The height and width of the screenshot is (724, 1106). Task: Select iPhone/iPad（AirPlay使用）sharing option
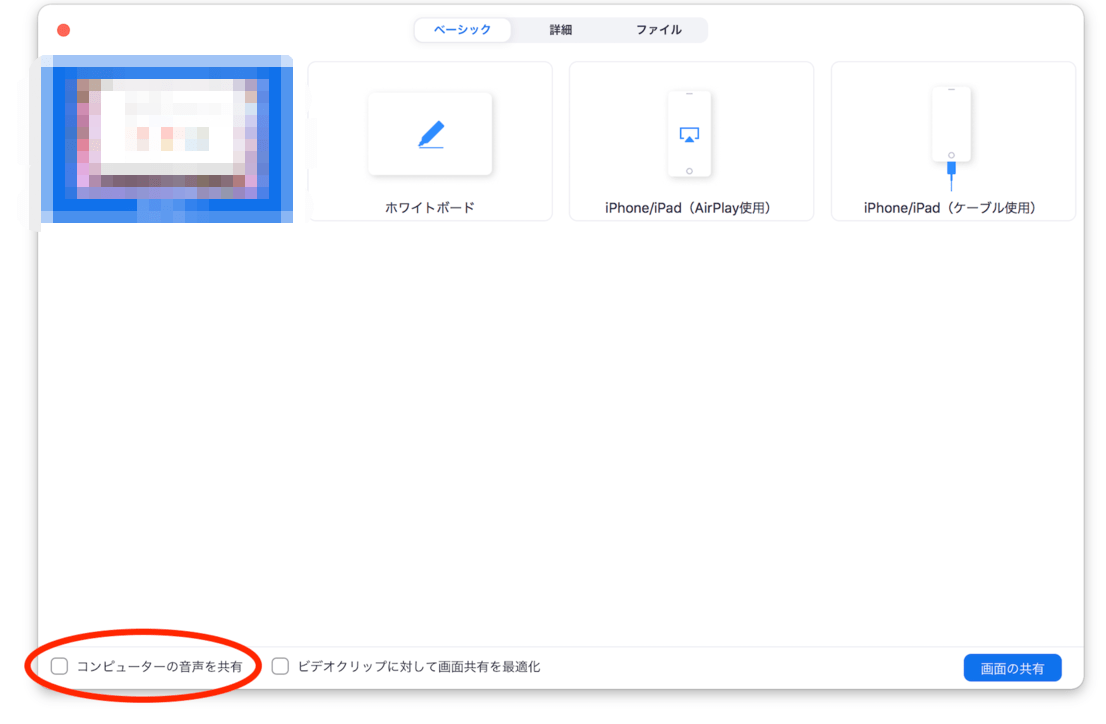[690, 140]
